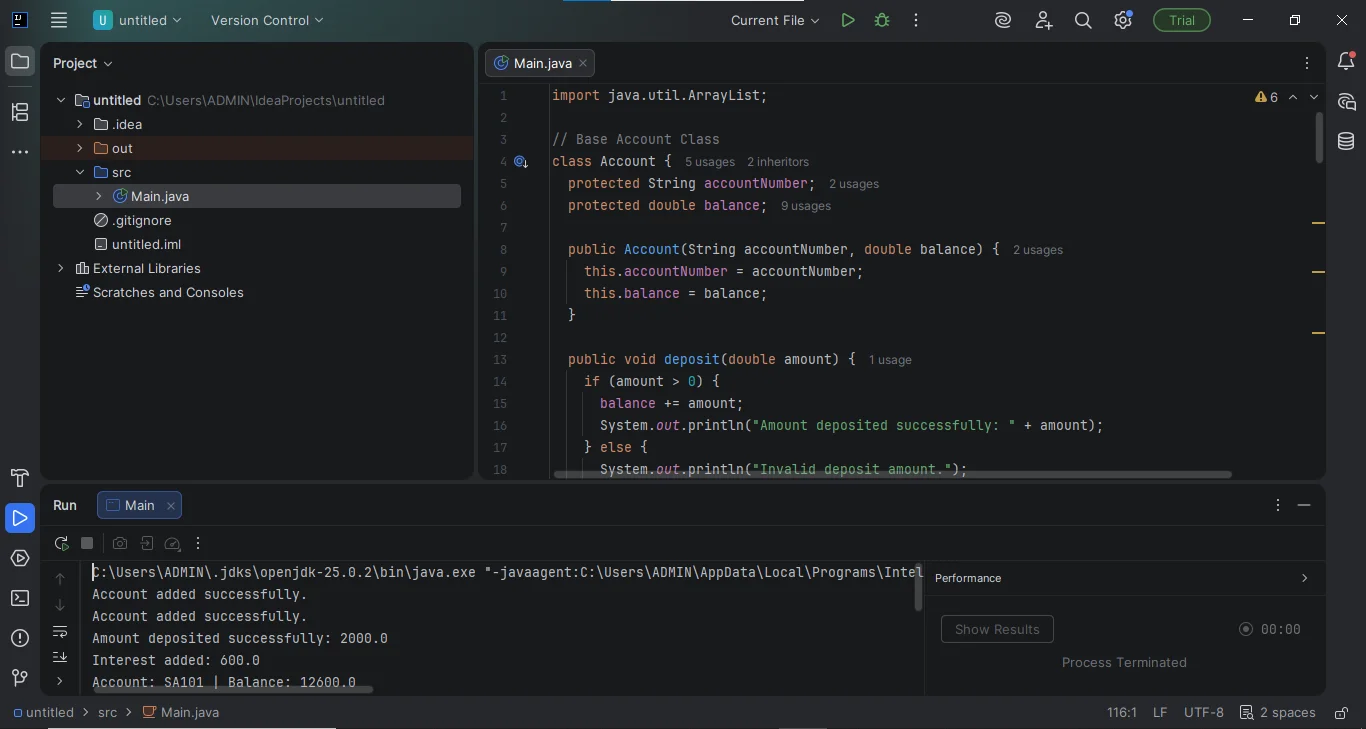Open the untitled project dropdown

pyautogui.click(x=138, y=20)
